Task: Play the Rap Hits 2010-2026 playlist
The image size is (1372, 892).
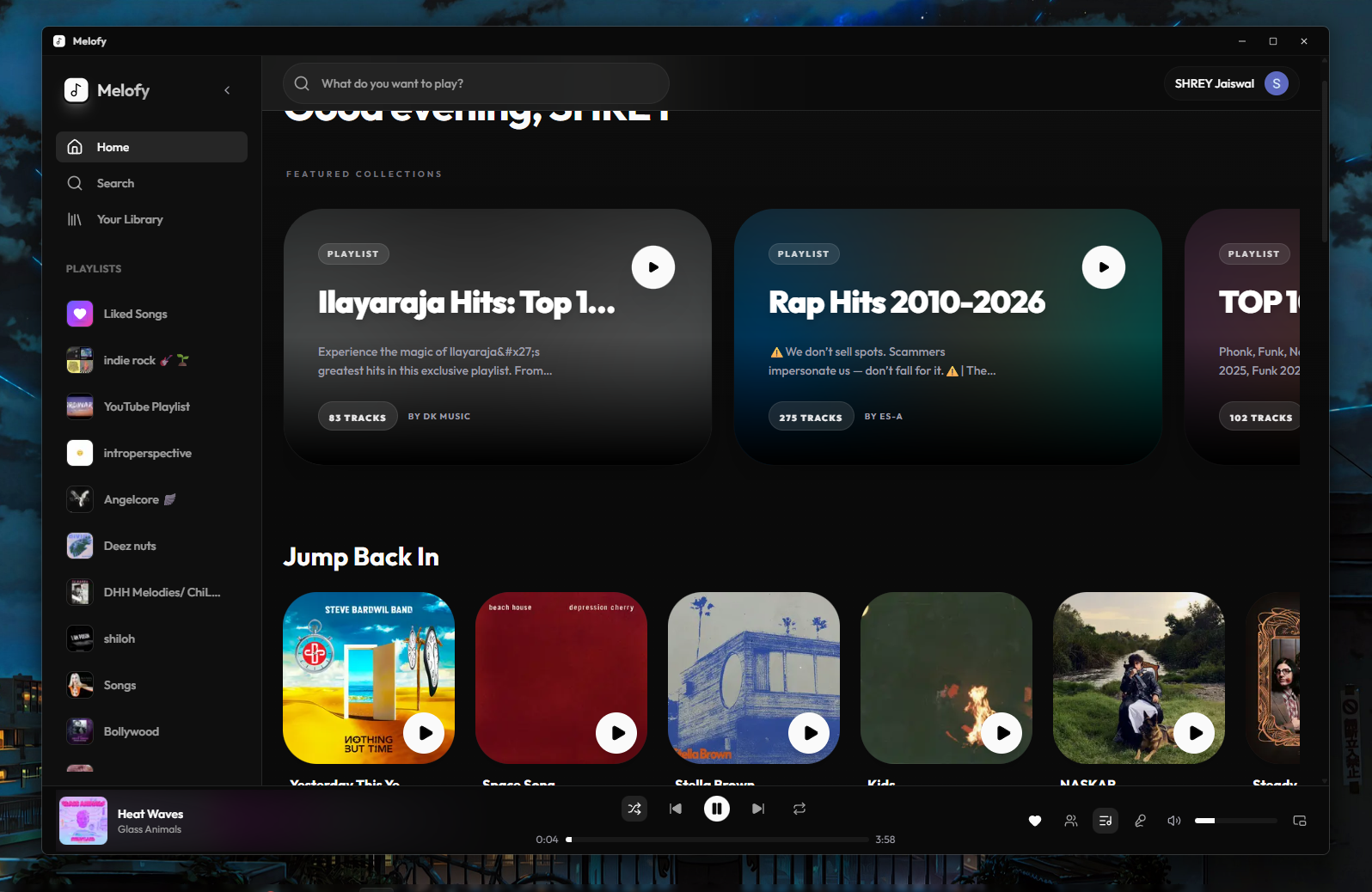Action: click(1104, 267)
